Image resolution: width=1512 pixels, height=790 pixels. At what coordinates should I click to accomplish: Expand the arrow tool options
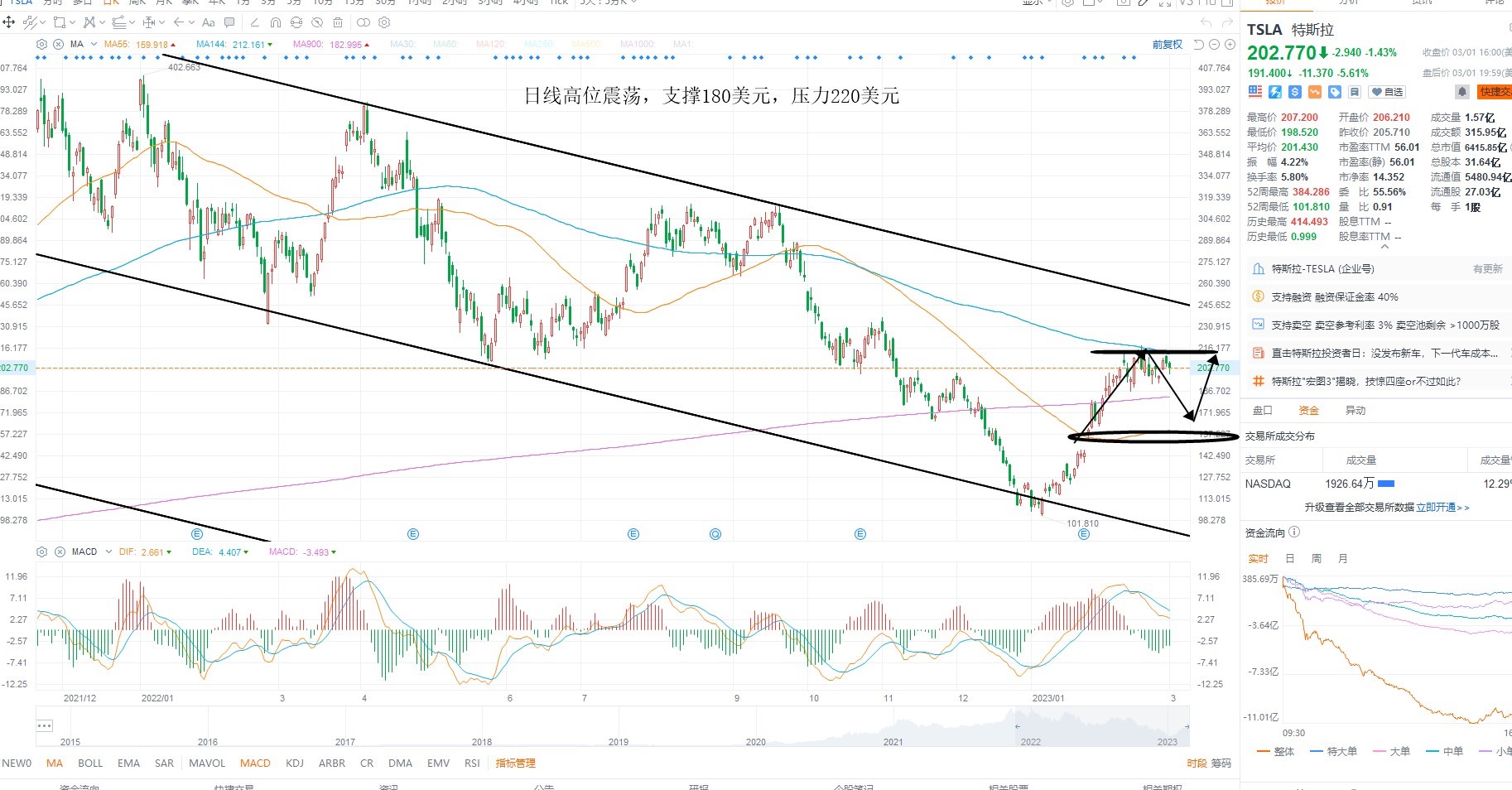191,22
